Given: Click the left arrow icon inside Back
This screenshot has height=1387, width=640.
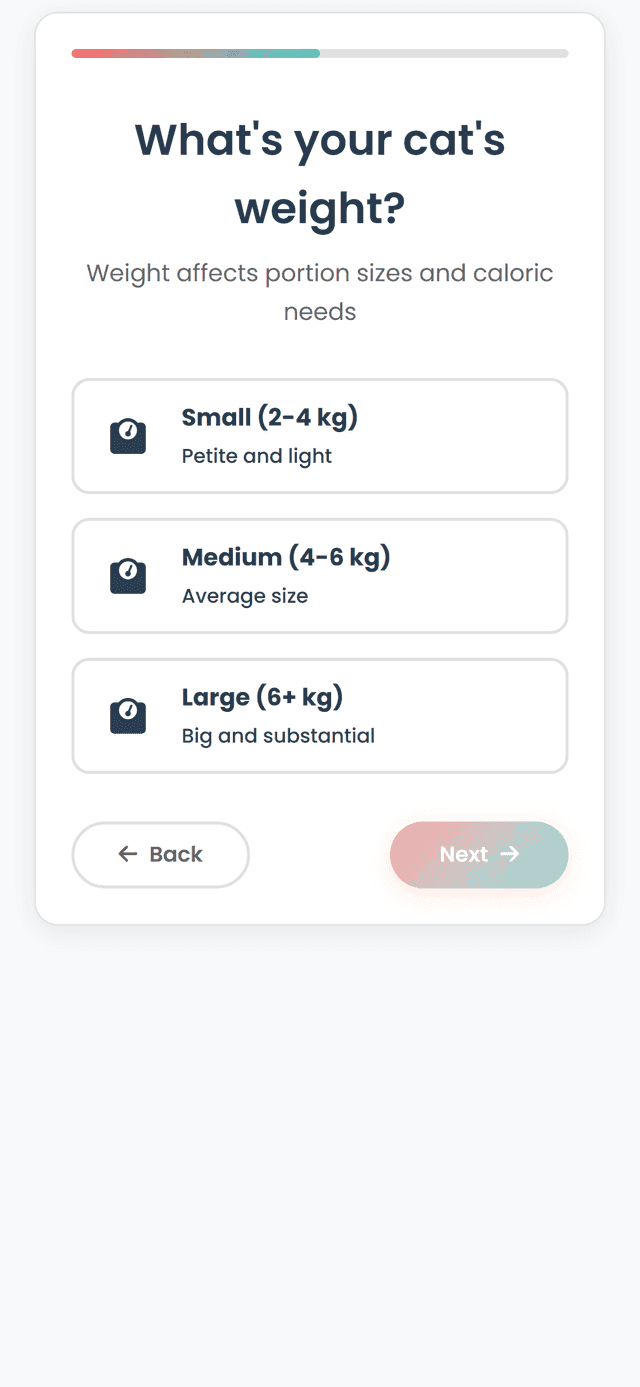Looking at the screenshot, I should (x=126, y=855).
